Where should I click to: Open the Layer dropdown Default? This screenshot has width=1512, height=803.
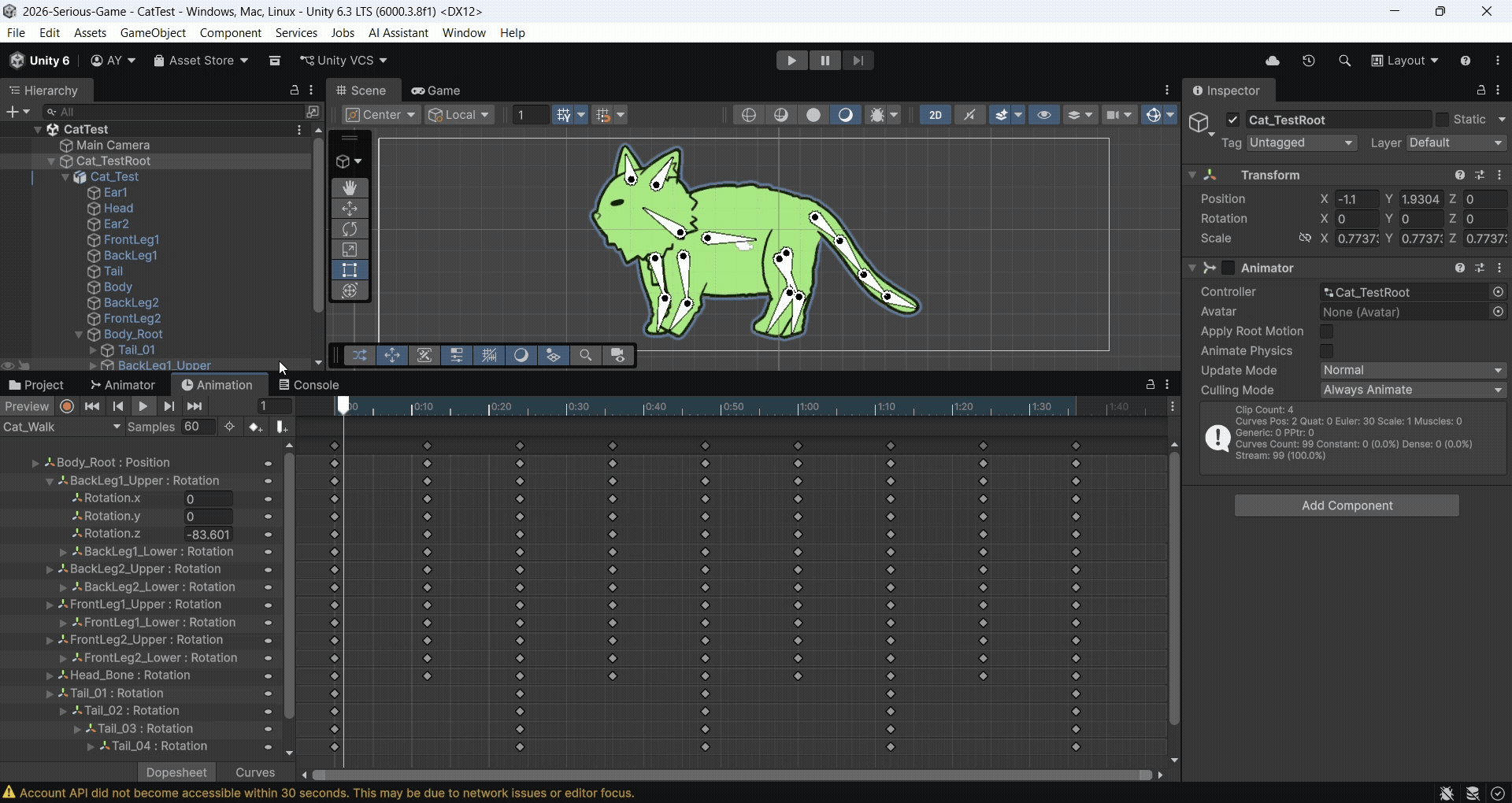(x=1456, y=142)
